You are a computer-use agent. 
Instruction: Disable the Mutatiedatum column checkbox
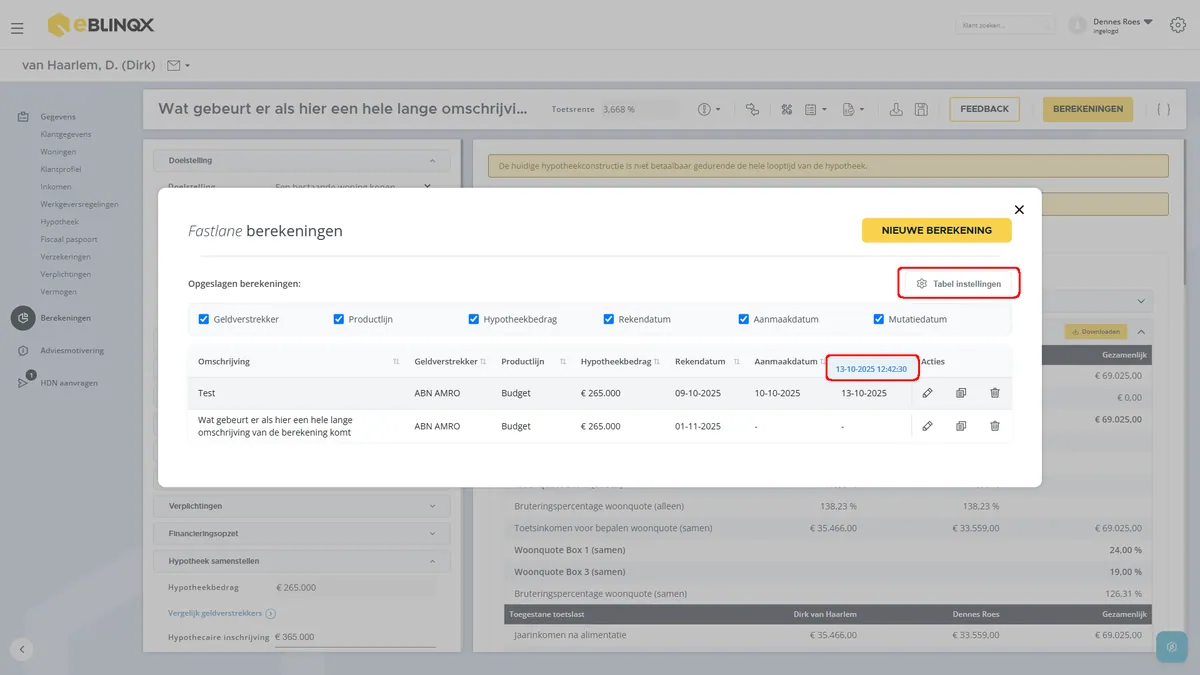click(879, 319)
